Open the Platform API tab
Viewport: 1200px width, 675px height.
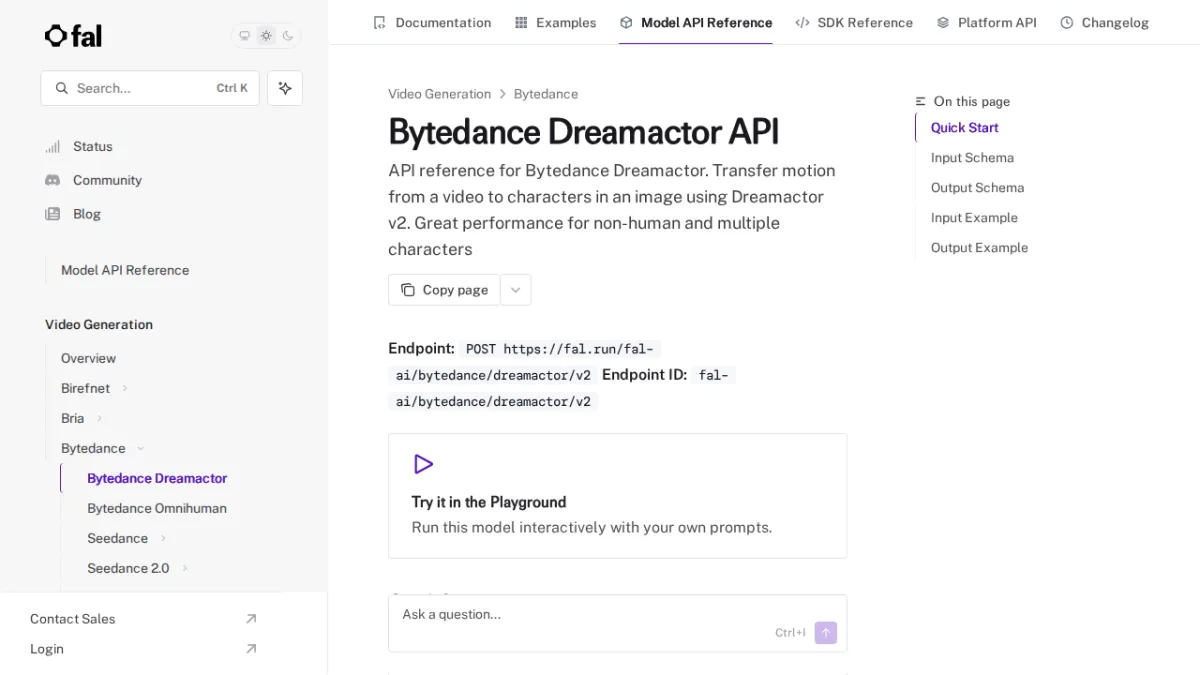click(x=986, y=22)
